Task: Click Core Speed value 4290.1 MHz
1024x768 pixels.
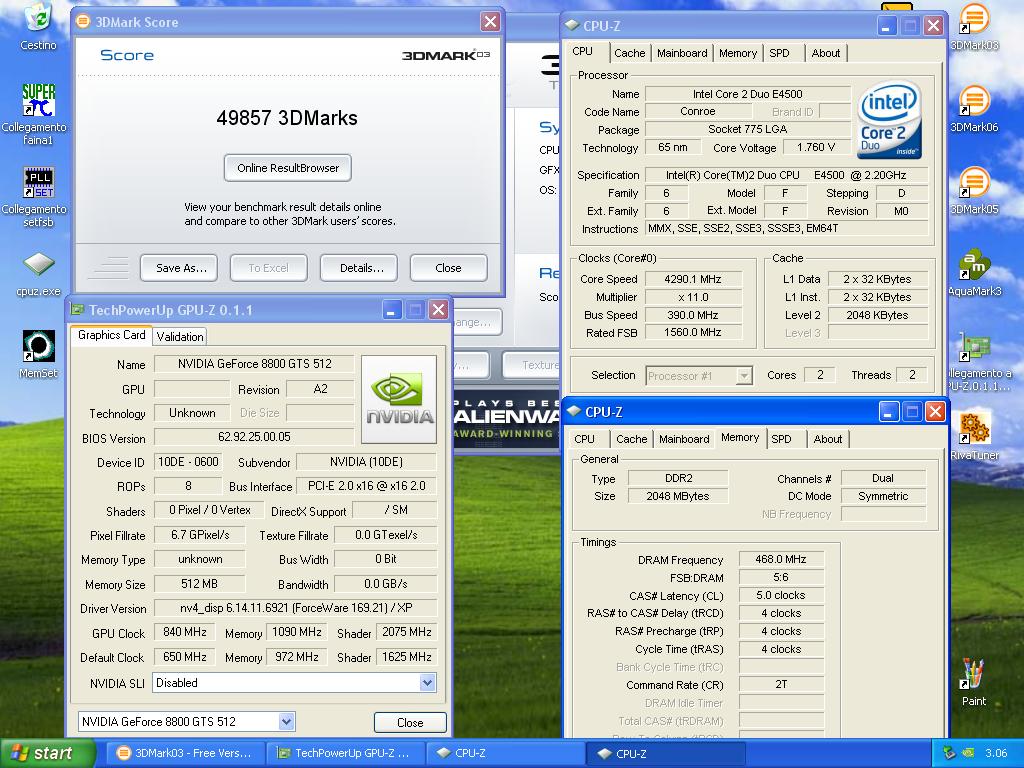Action: [x=693, y=279]
